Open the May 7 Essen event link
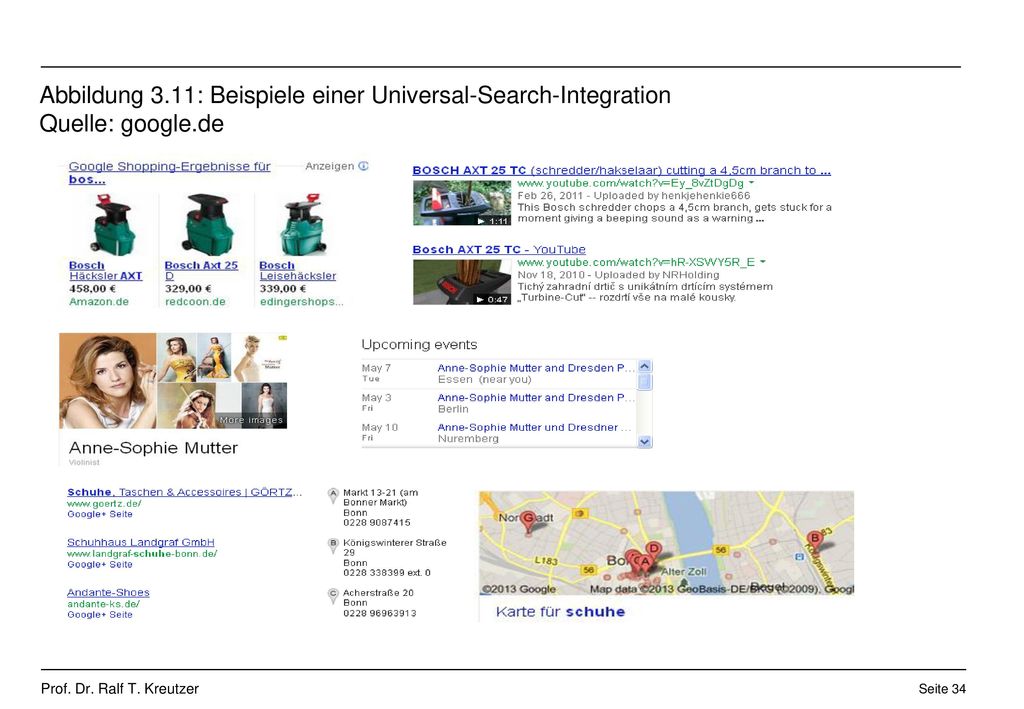The height and width of the screenshot is (709, 1024). pos(534,368)
